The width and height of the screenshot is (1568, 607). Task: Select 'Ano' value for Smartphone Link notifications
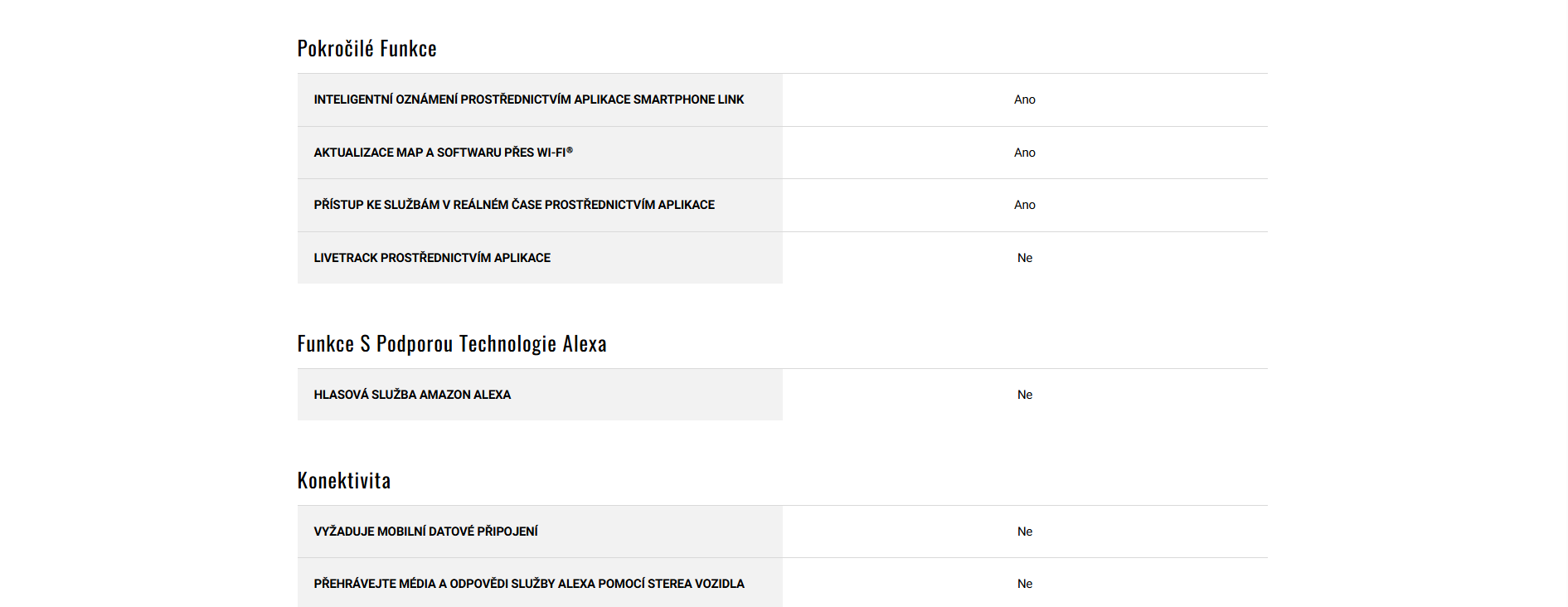coord(1024,100)
